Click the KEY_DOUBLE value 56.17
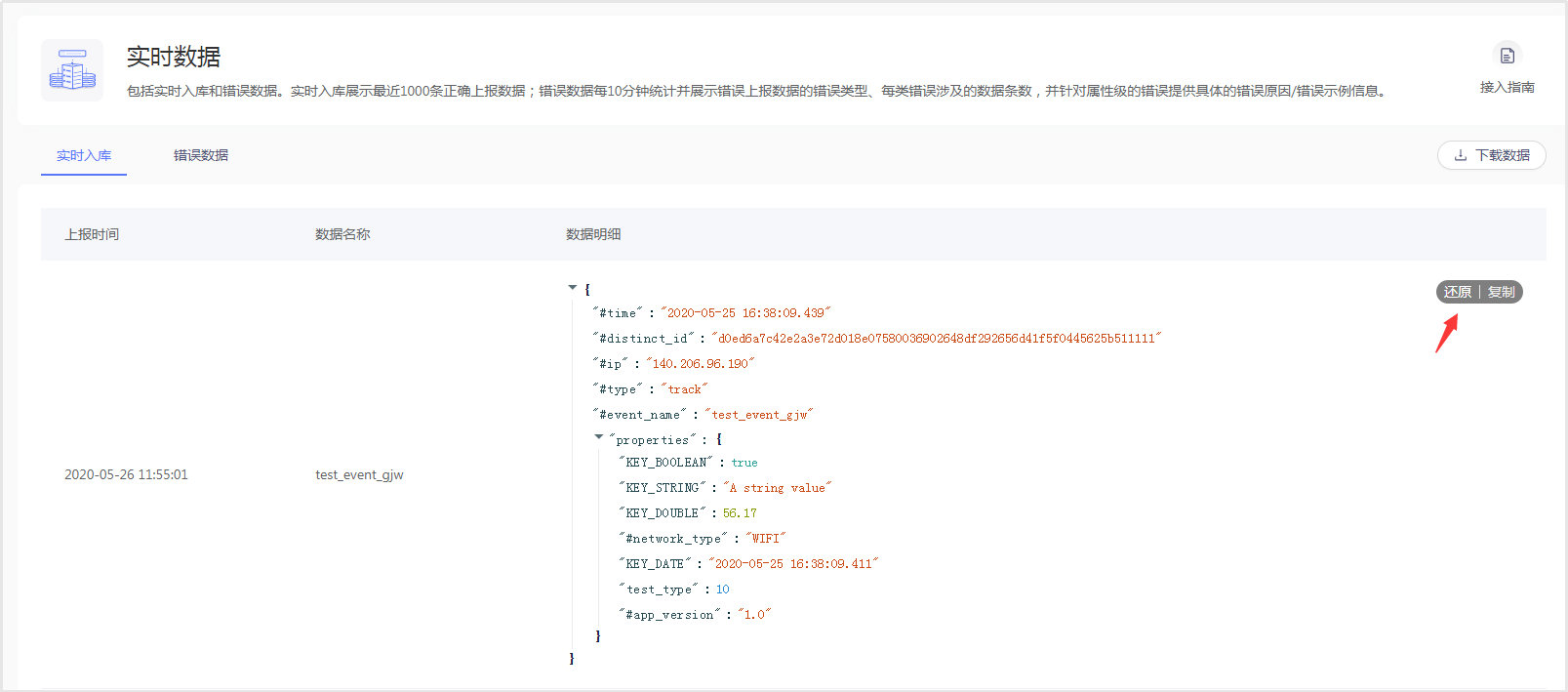 point(740,513)
